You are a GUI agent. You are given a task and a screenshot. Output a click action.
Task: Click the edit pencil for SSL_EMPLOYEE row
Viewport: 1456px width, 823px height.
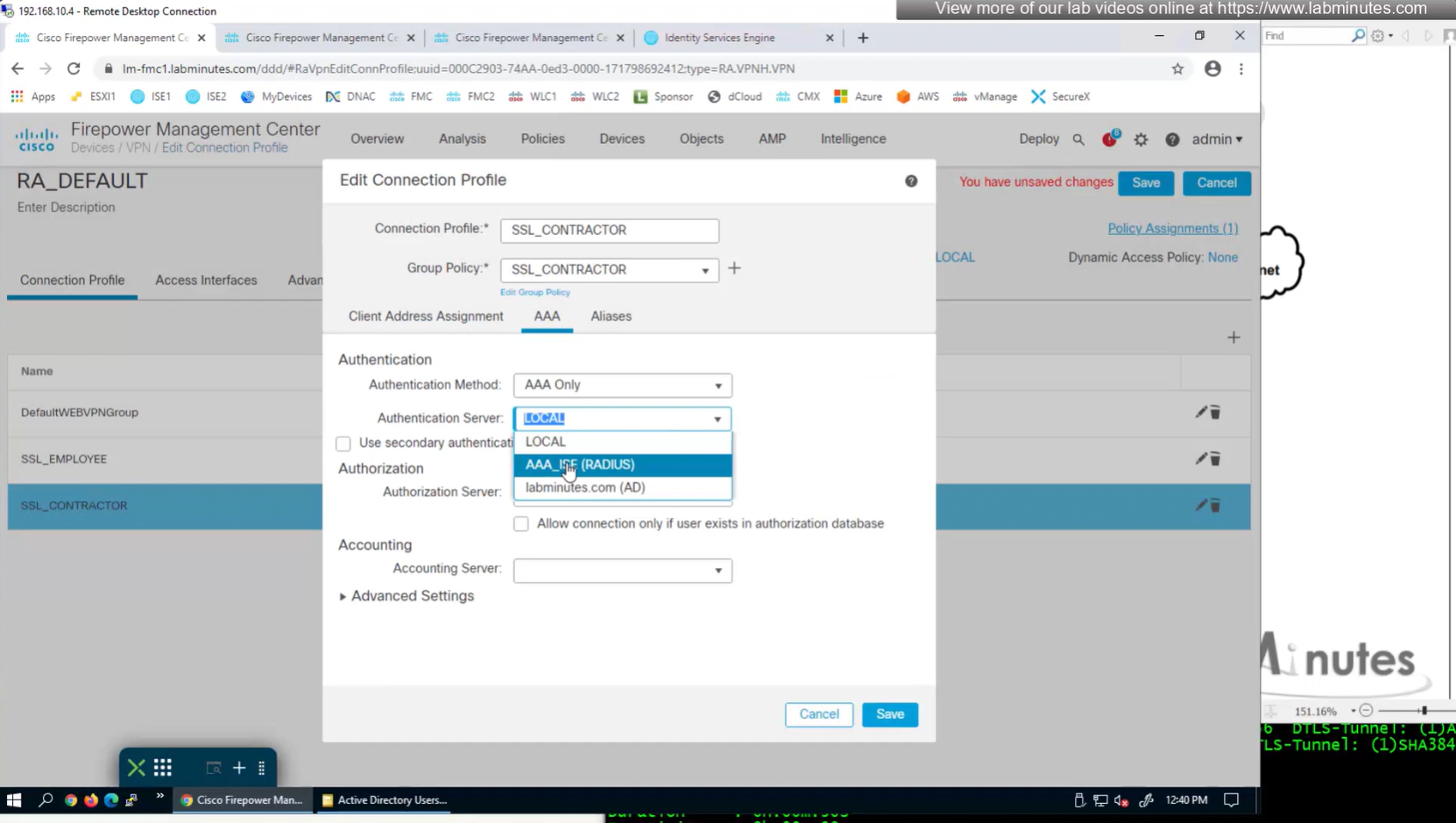point(1201,458)
